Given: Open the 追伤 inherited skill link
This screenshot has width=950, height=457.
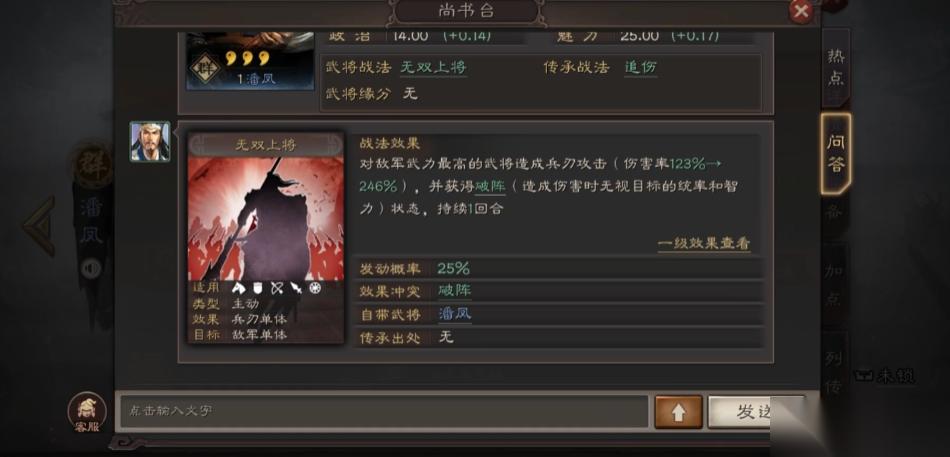Looking at the screenshot, I should 640,67.
